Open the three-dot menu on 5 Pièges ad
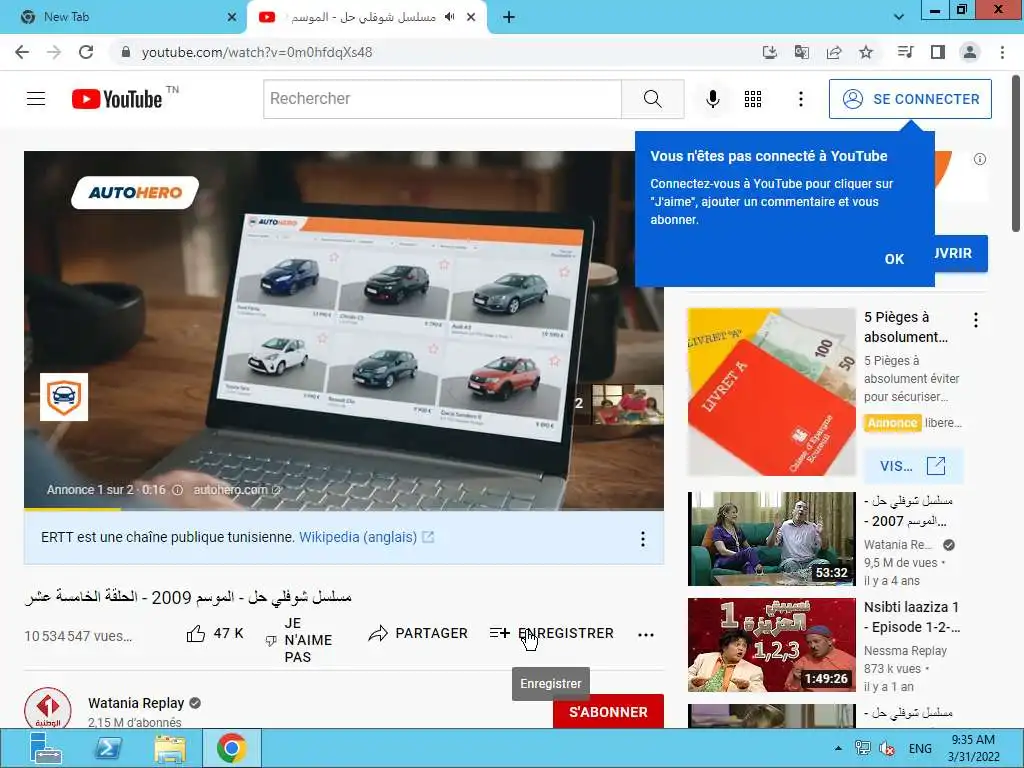Screen dimensions: 1024x768 [976, 320]
